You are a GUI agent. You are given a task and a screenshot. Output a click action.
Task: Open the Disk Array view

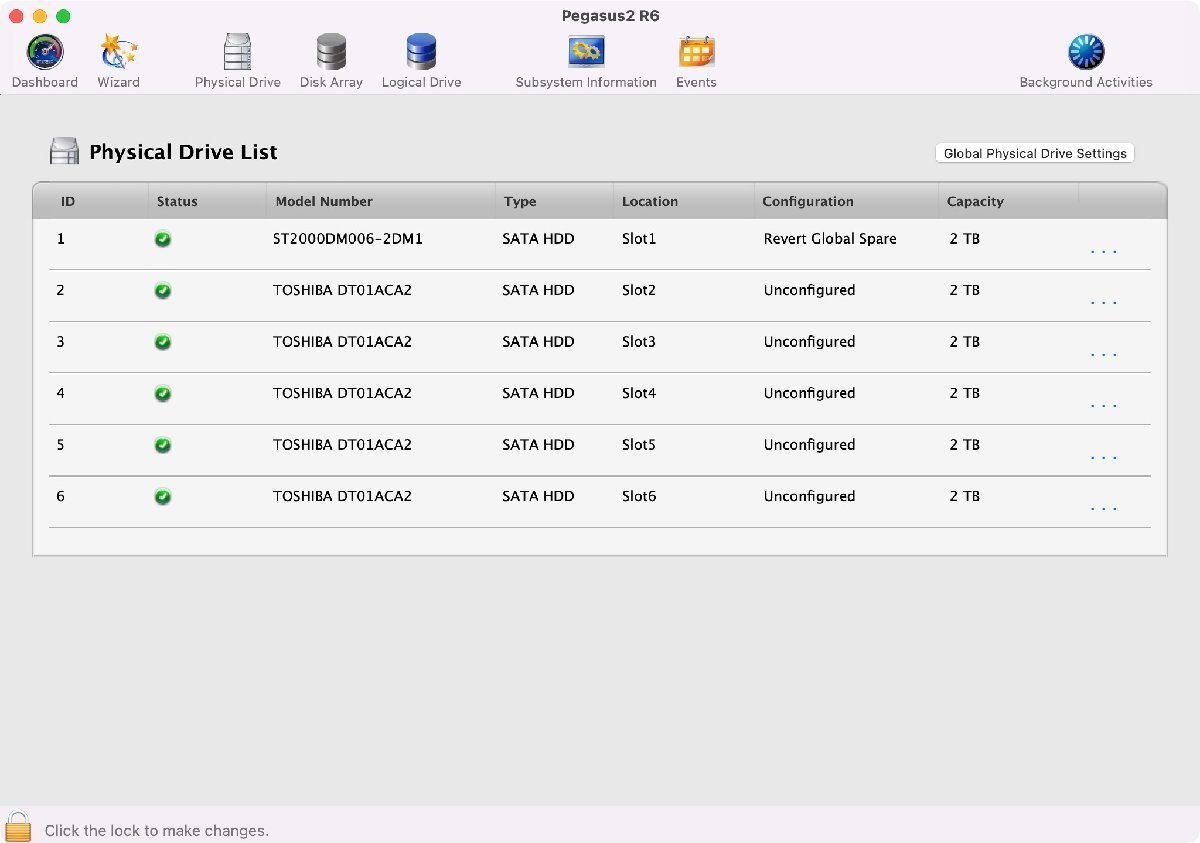[x=331, y=52]
